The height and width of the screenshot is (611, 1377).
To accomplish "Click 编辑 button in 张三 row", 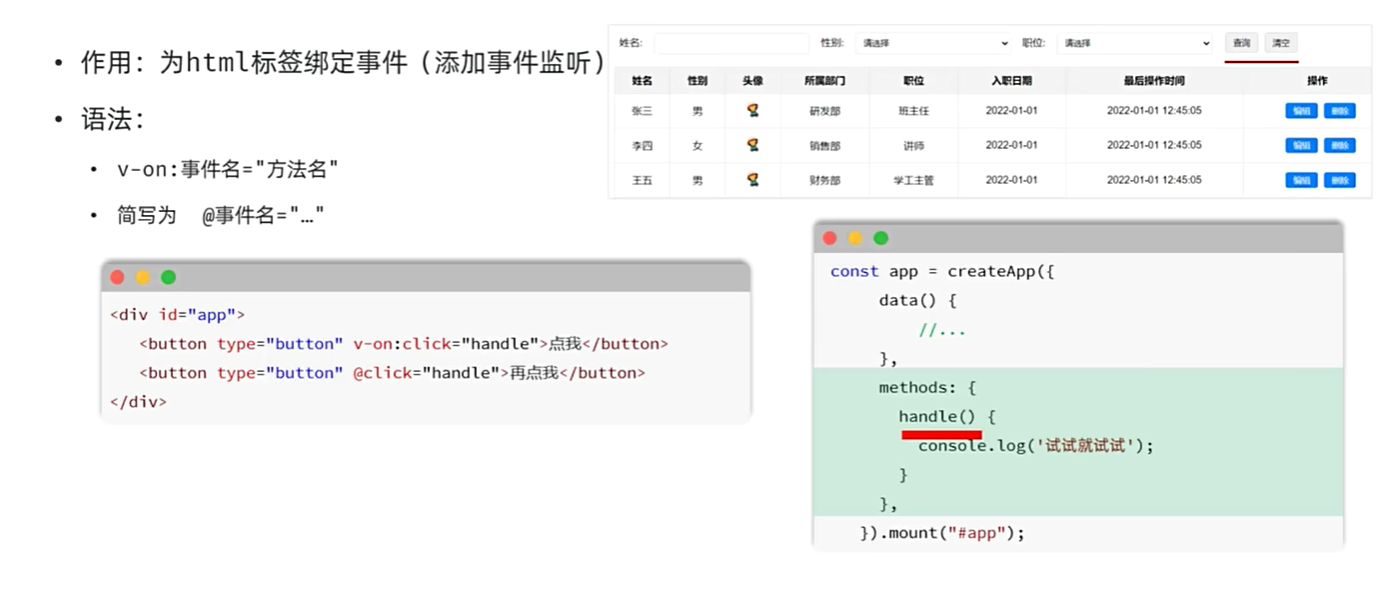I will tap(1301, 111).
